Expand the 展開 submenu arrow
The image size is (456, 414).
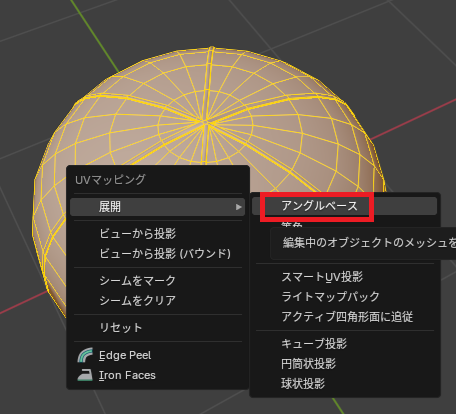[238, 207]
